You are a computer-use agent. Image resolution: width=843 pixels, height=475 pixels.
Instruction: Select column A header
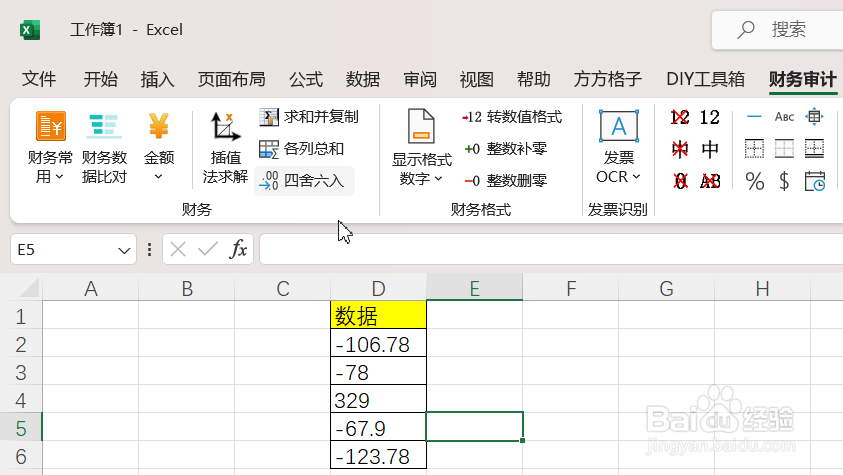91,289
